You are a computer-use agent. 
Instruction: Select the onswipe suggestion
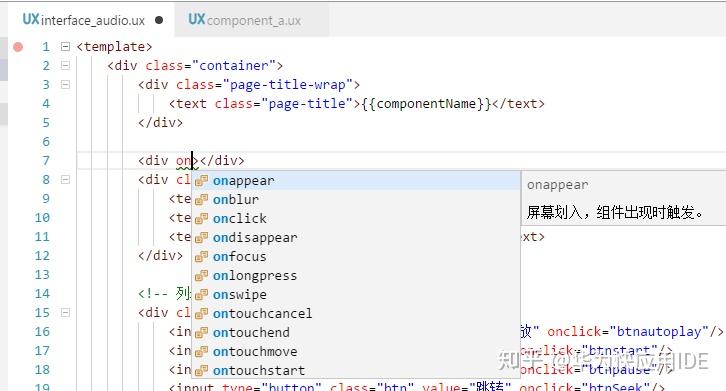[x=356, y=294]
